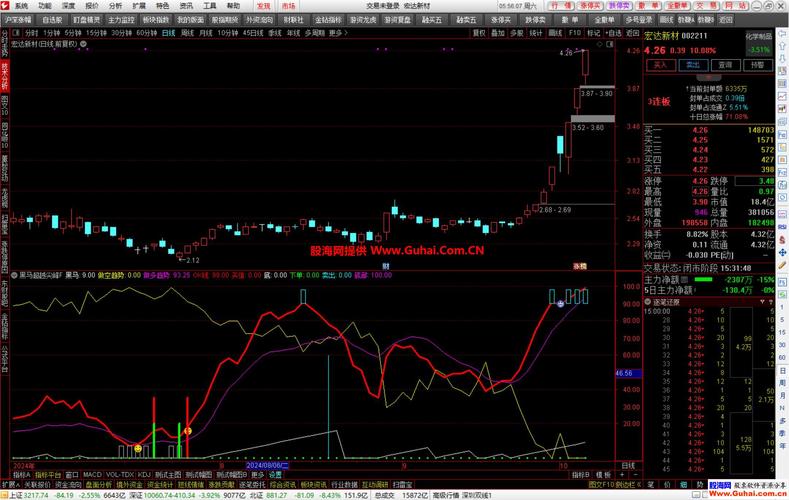This screenshot has height=500, width=789.
Task: Open the 资金流向 bottom tab
Action: click(68, 485)
